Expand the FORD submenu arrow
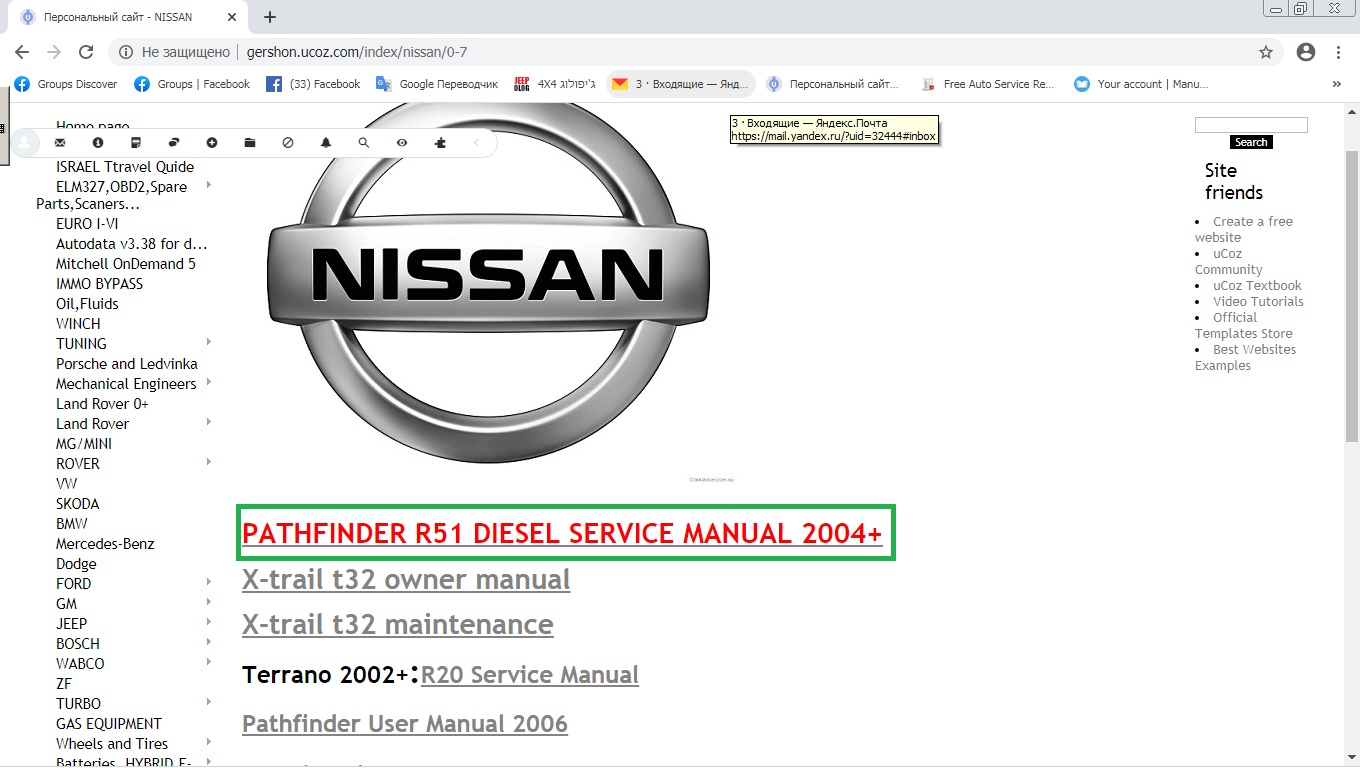Viewport: 1360px width, 768px height. point(209,582)
